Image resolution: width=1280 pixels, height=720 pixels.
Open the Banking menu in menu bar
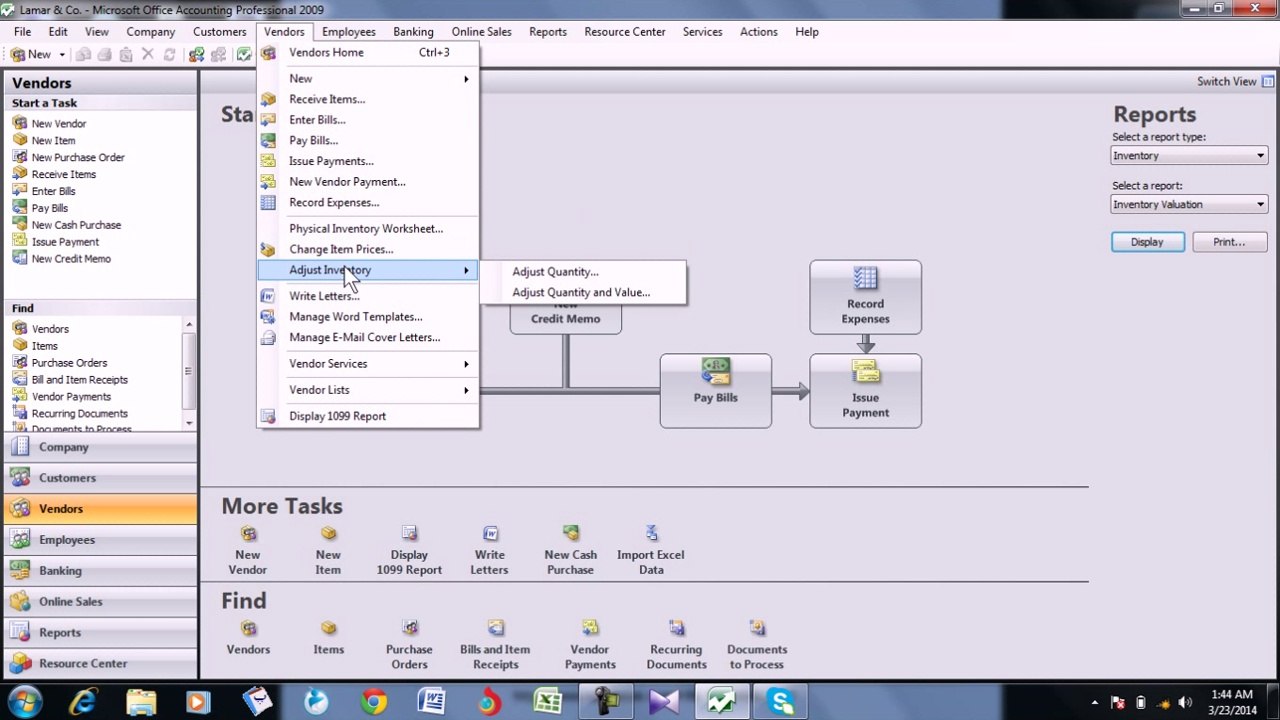click(413, 32)
